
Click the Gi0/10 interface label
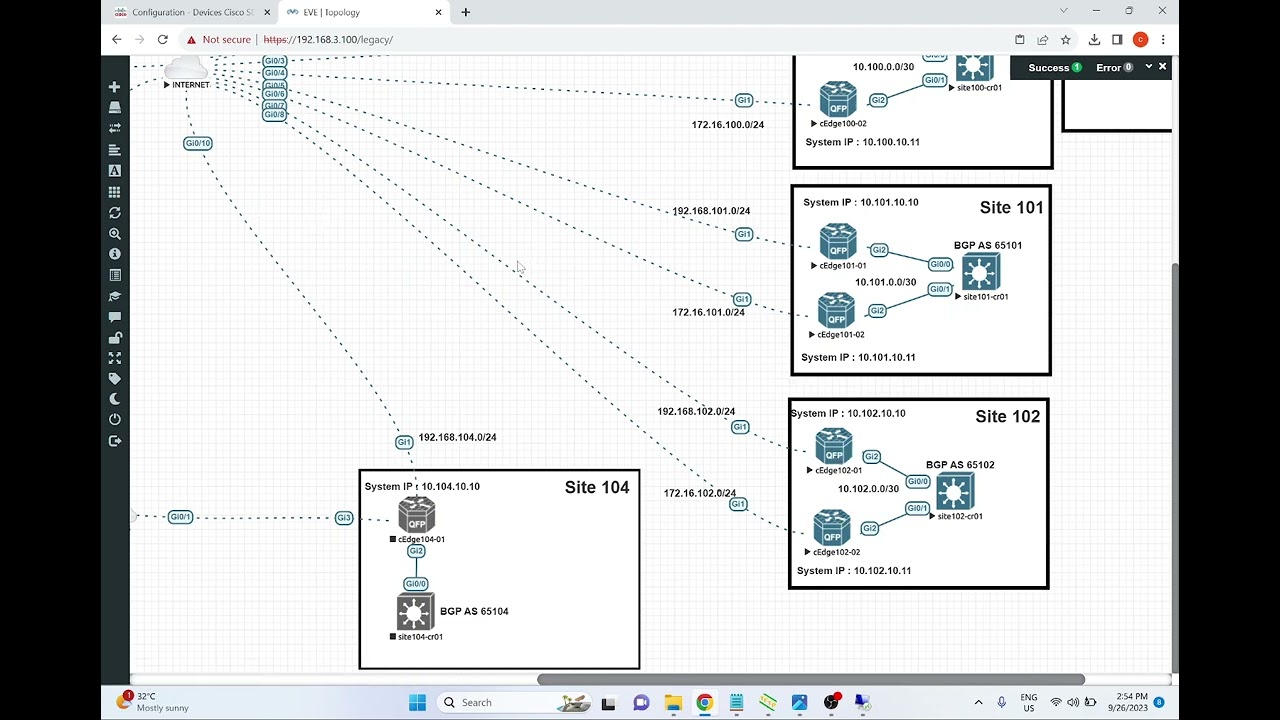click(198, 143)
